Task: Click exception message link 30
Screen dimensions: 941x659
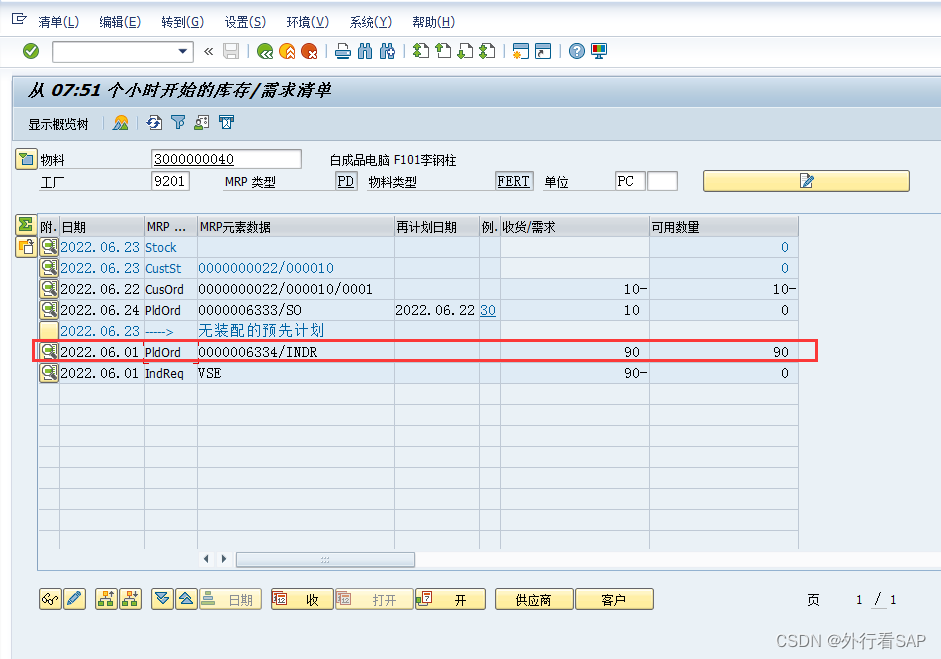Action: click(488, 310)
